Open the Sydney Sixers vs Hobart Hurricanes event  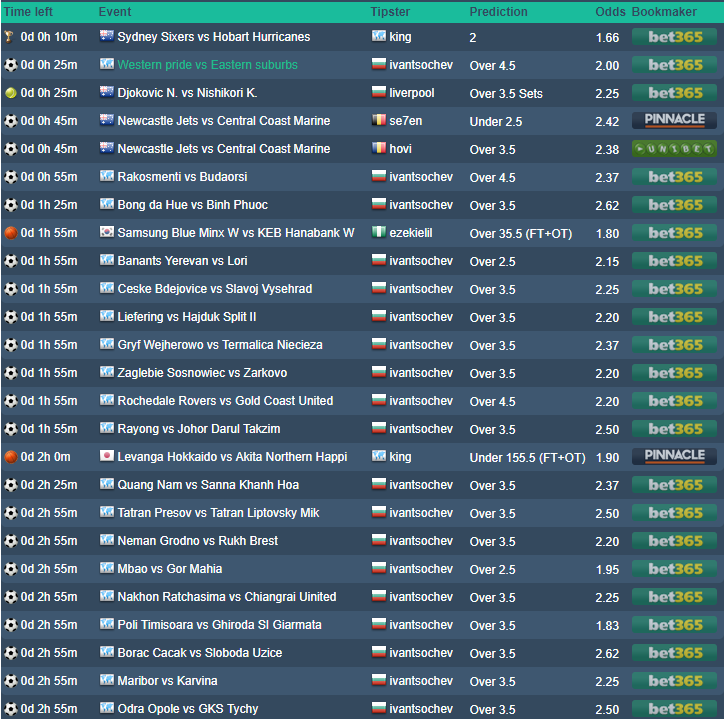click(x=214, y=37)
